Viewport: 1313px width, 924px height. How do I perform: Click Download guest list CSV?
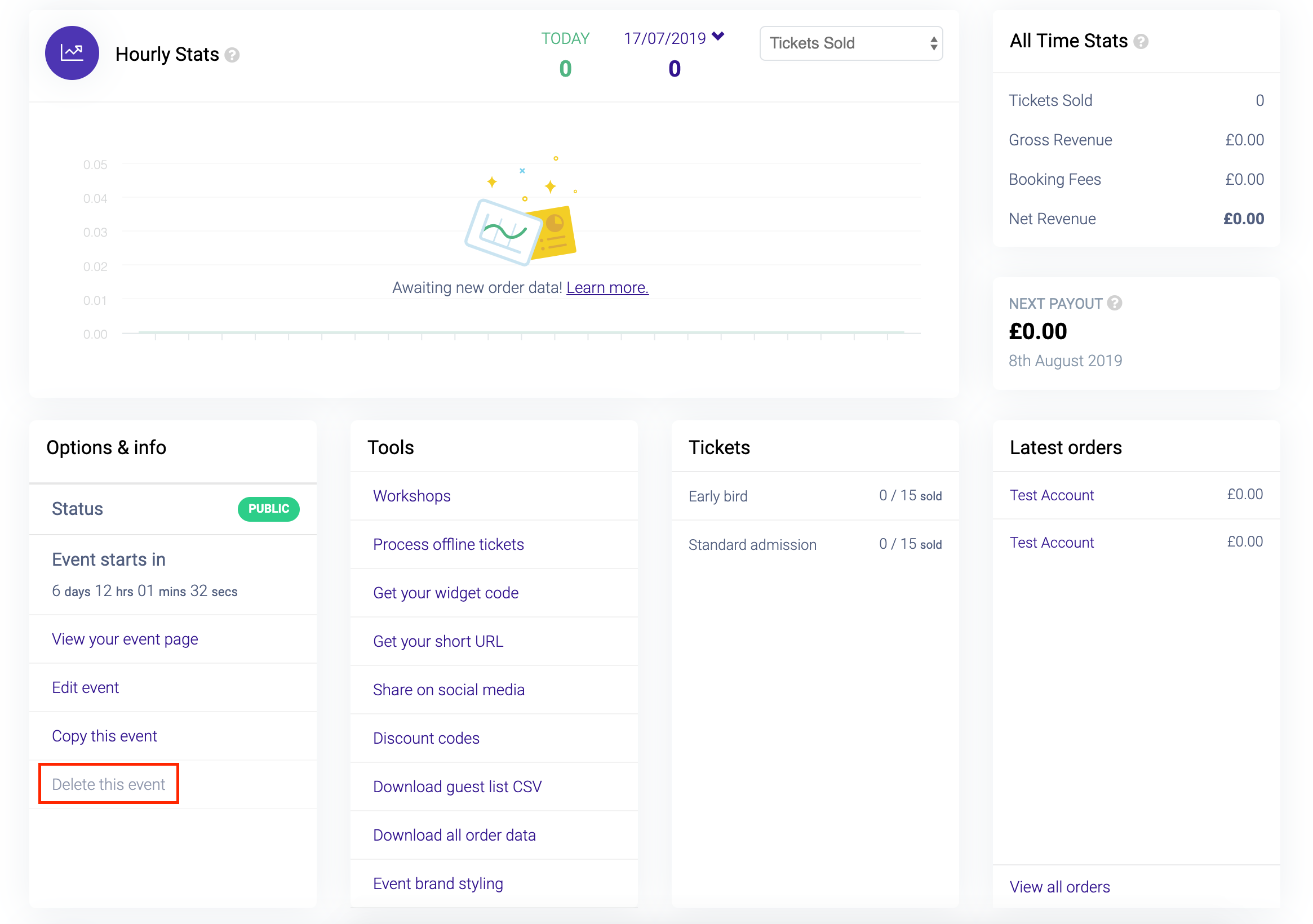tap(457, 787)
